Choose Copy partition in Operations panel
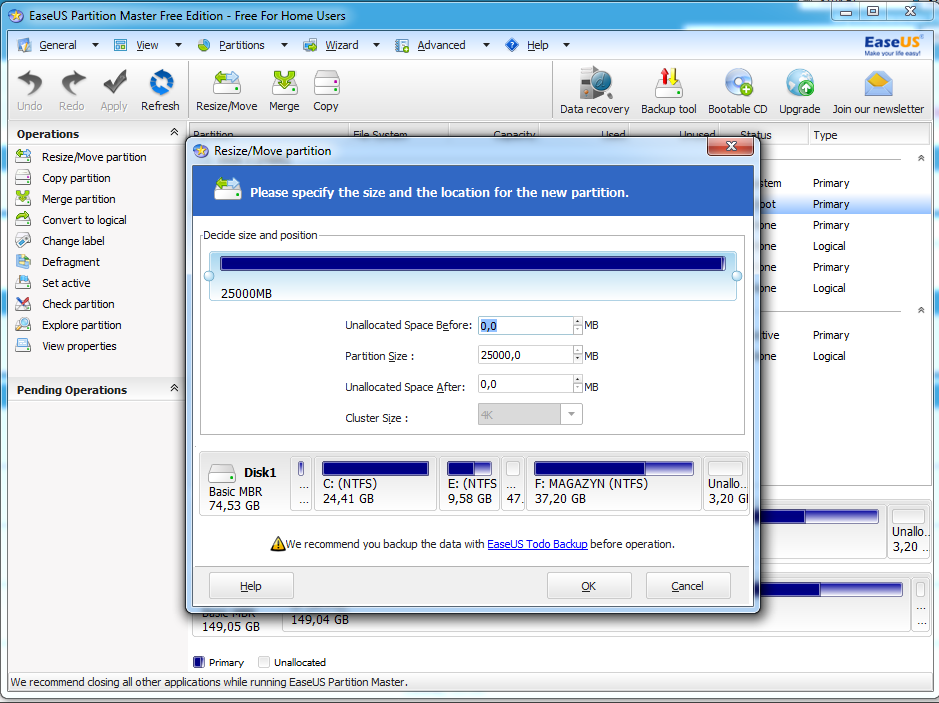 pyautogui.click(x=76, y=178)
